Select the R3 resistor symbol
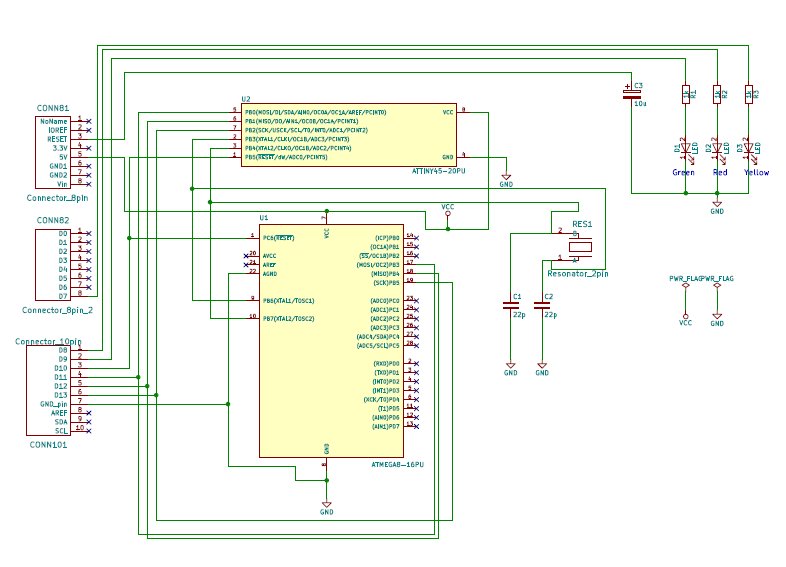Screen dimensions: 786x567 [749, 94]
